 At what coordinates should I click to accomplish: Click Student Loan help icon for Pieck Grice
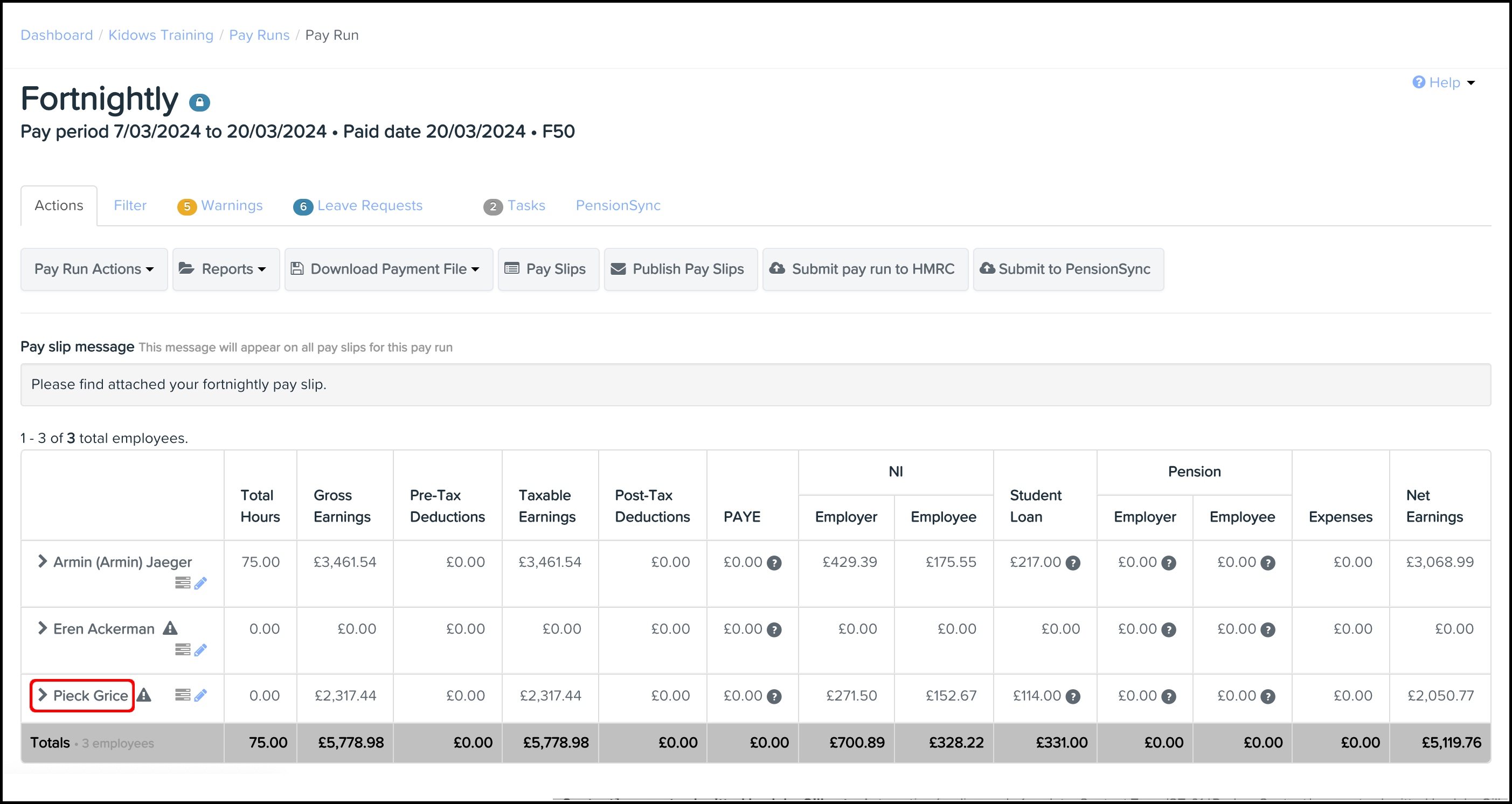tap(1073, 697)
